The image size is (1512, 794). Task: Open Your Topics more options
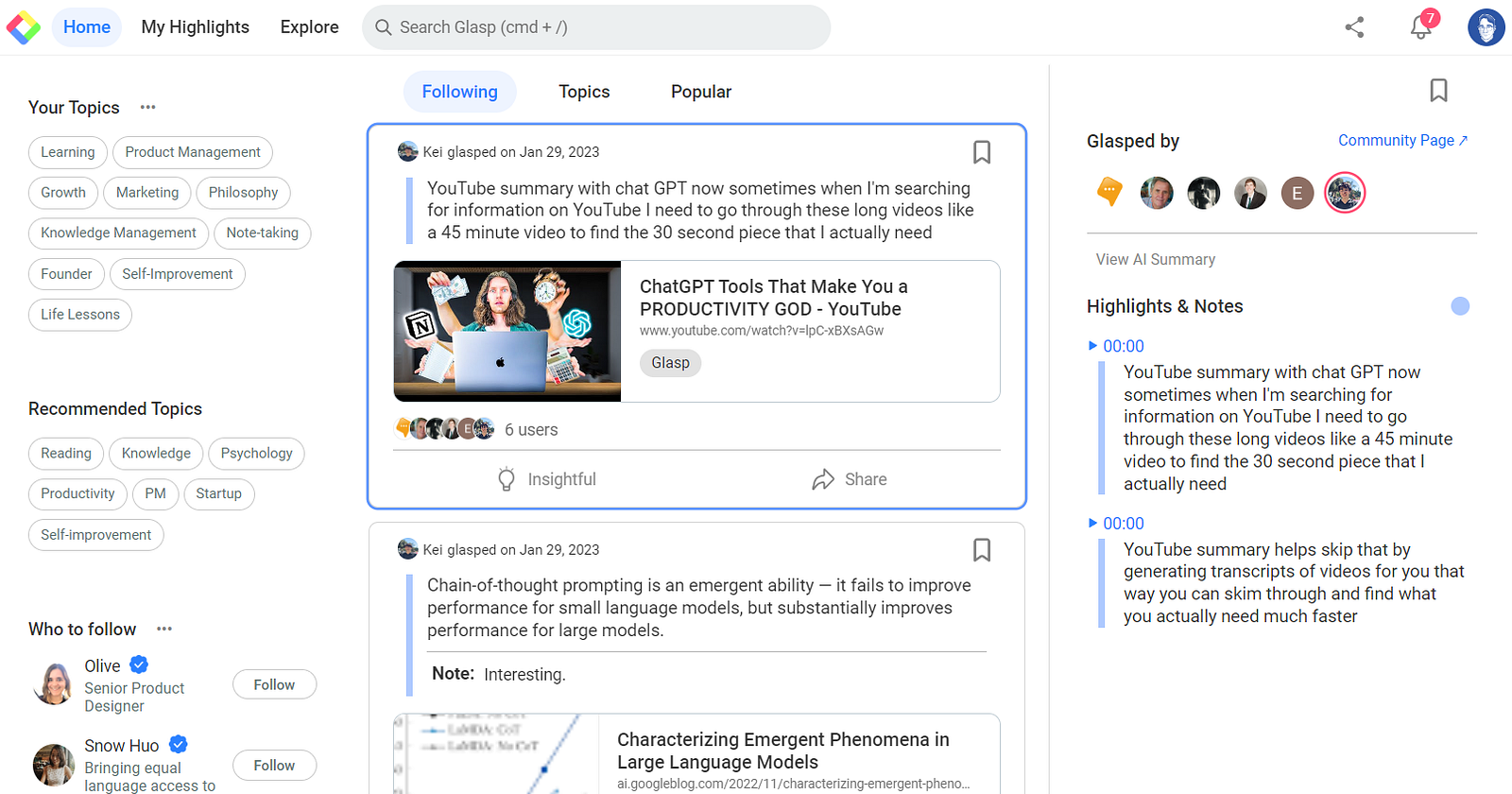point(147,107)
